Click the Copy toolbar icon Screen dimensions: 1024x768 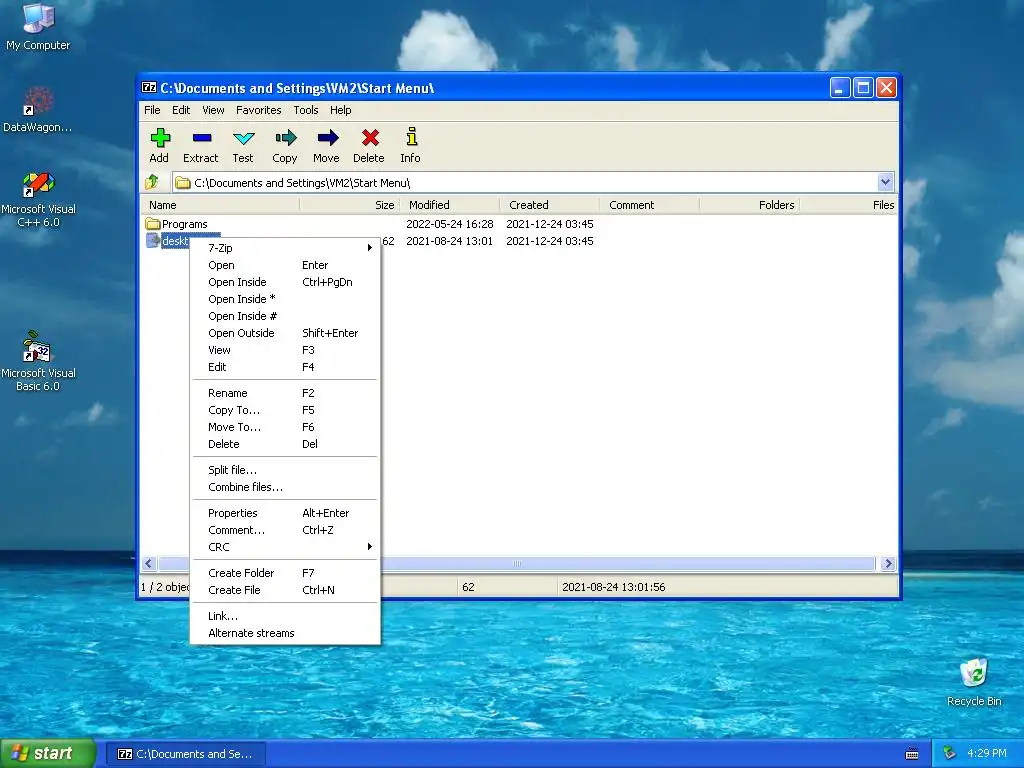285,138
